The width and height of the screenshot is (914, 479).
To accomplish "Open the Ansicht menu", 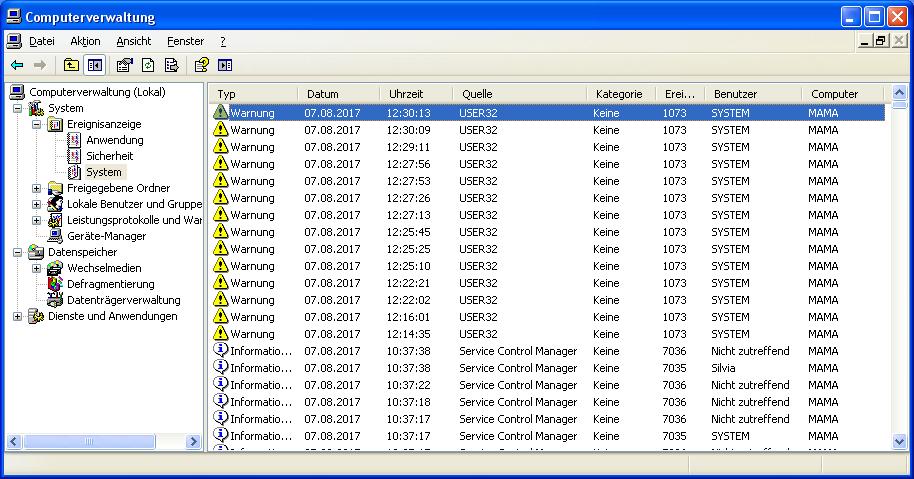I will (x=133, y=41).
